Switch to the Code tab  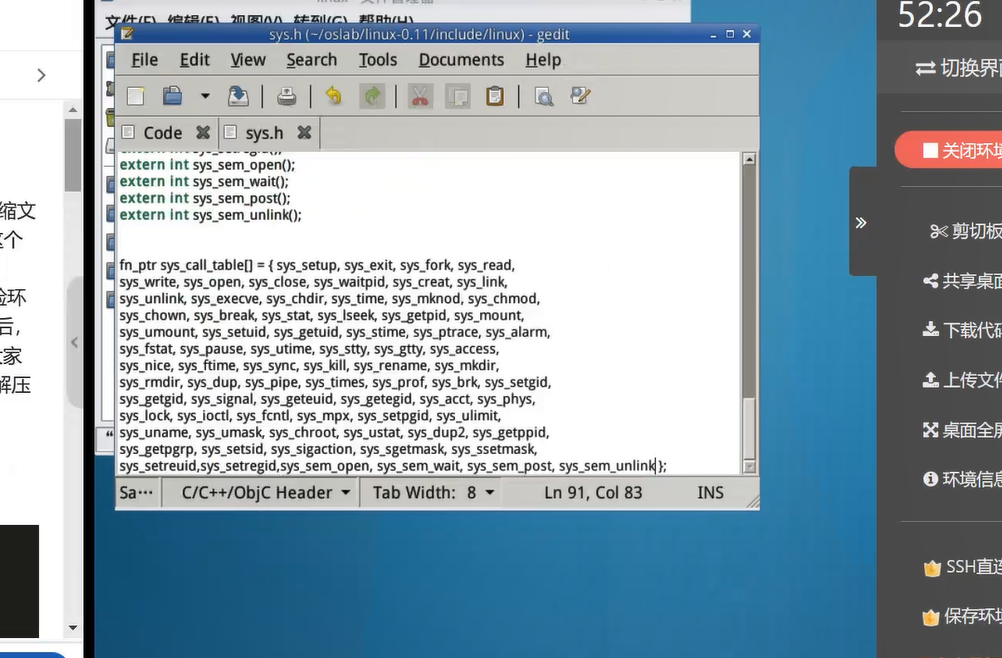[161, 133]
